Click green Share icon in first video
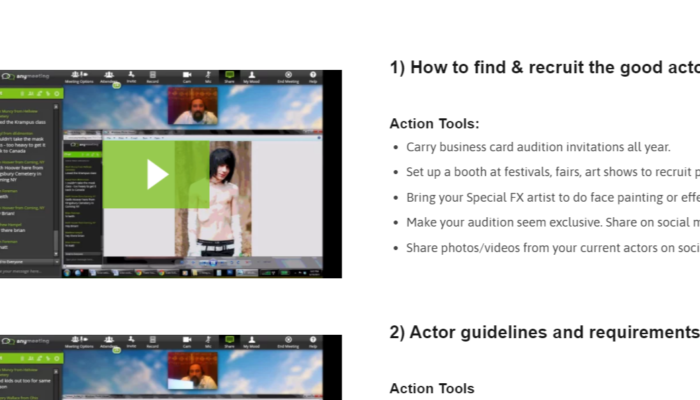This screenshot has height=400, width=700. (229, 77)
